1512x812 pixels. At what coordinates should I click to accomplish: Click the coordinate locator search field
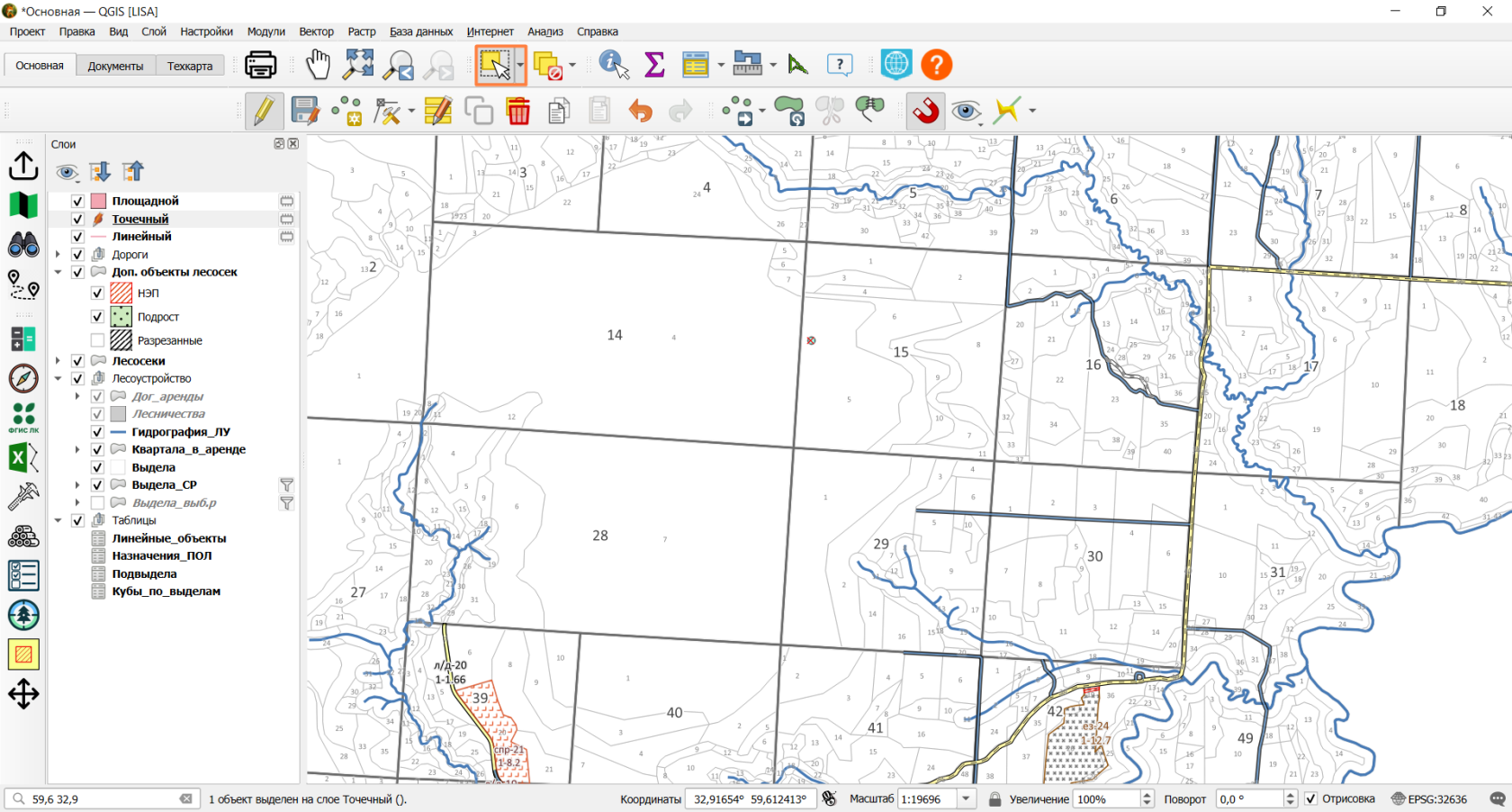click(x=103, y=798)
